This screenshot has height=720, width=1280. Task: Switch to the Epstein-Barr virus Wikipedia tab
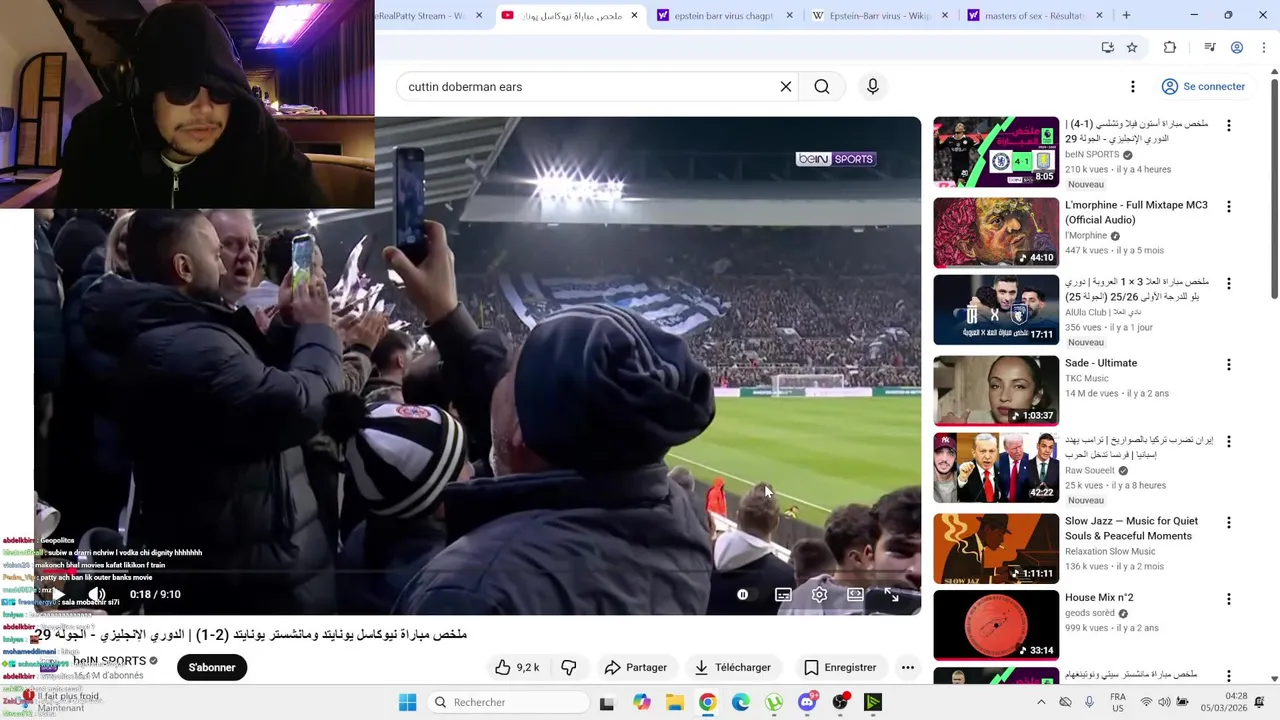tap(880, 16)
